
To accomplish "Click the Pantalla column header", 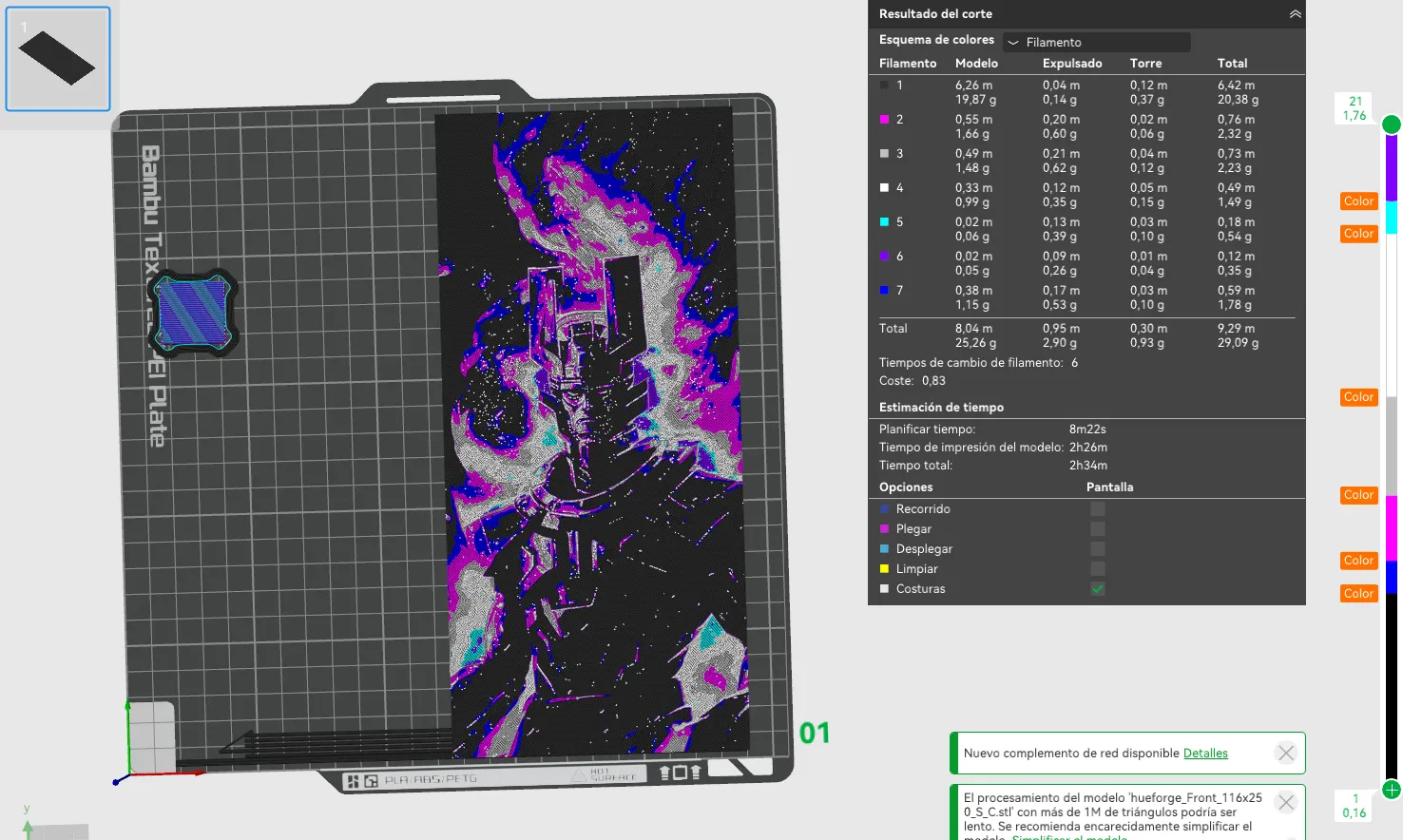I will coord(1109,487).
